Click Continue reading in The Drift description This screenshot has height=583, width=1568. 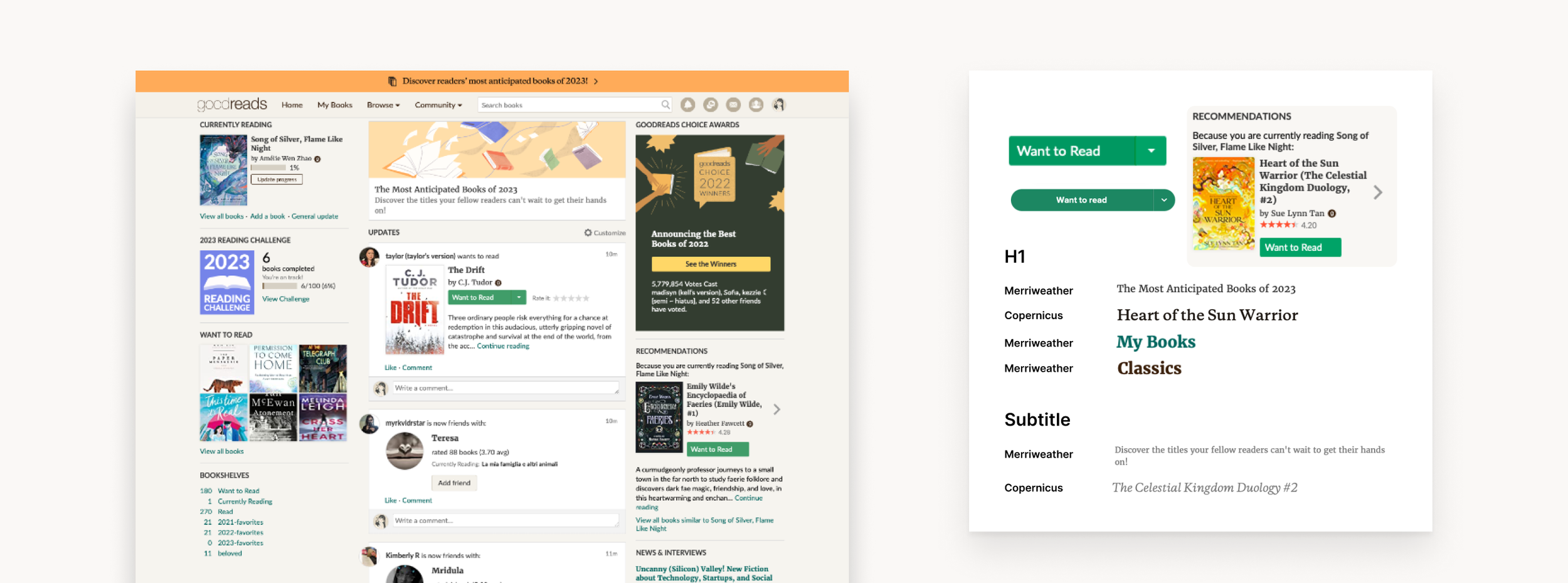[503, 346]
